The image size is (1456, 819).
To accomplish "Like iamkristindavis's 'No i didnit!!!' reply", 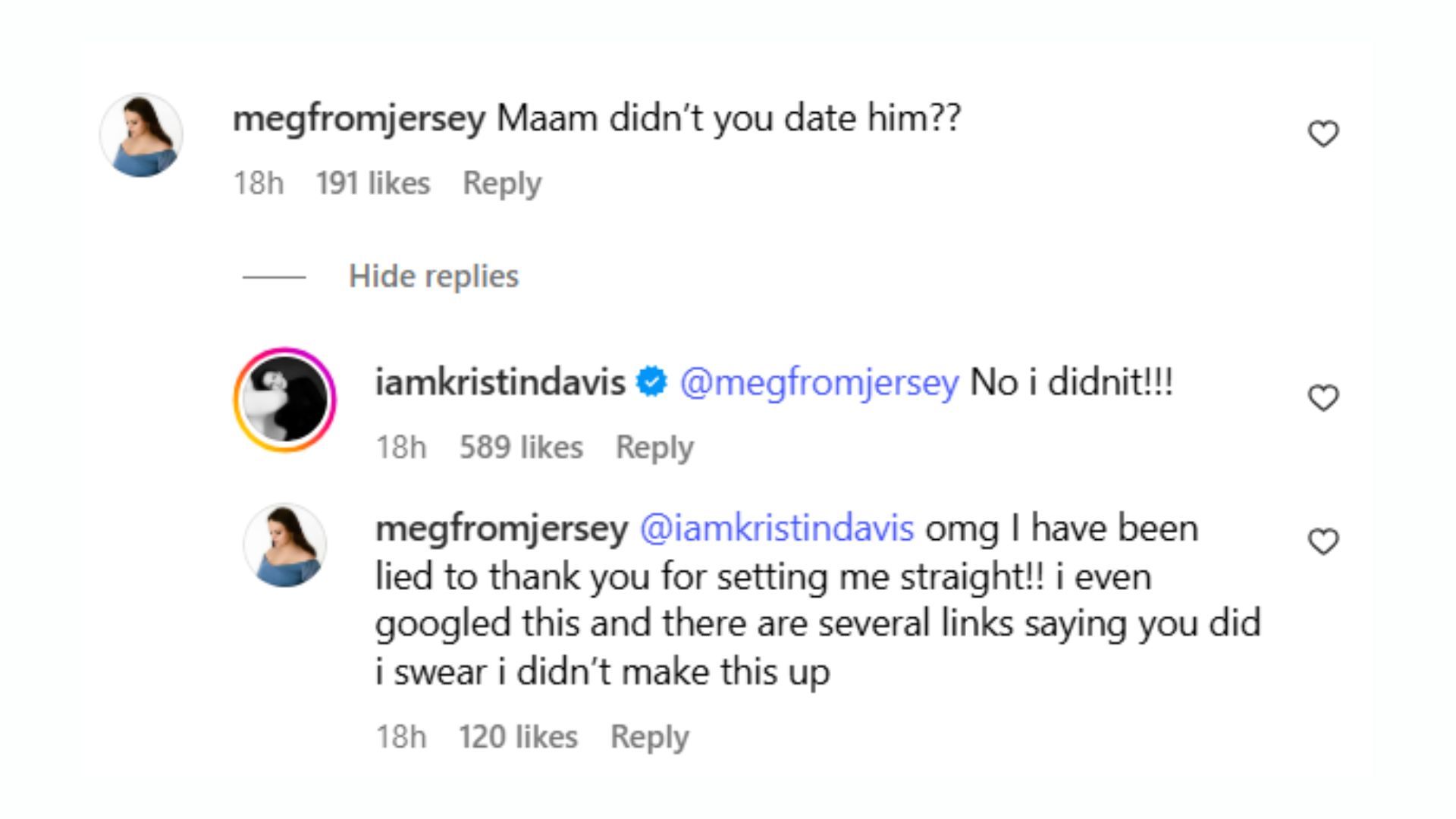I will pyautogui.click(x=1323, y=398).
